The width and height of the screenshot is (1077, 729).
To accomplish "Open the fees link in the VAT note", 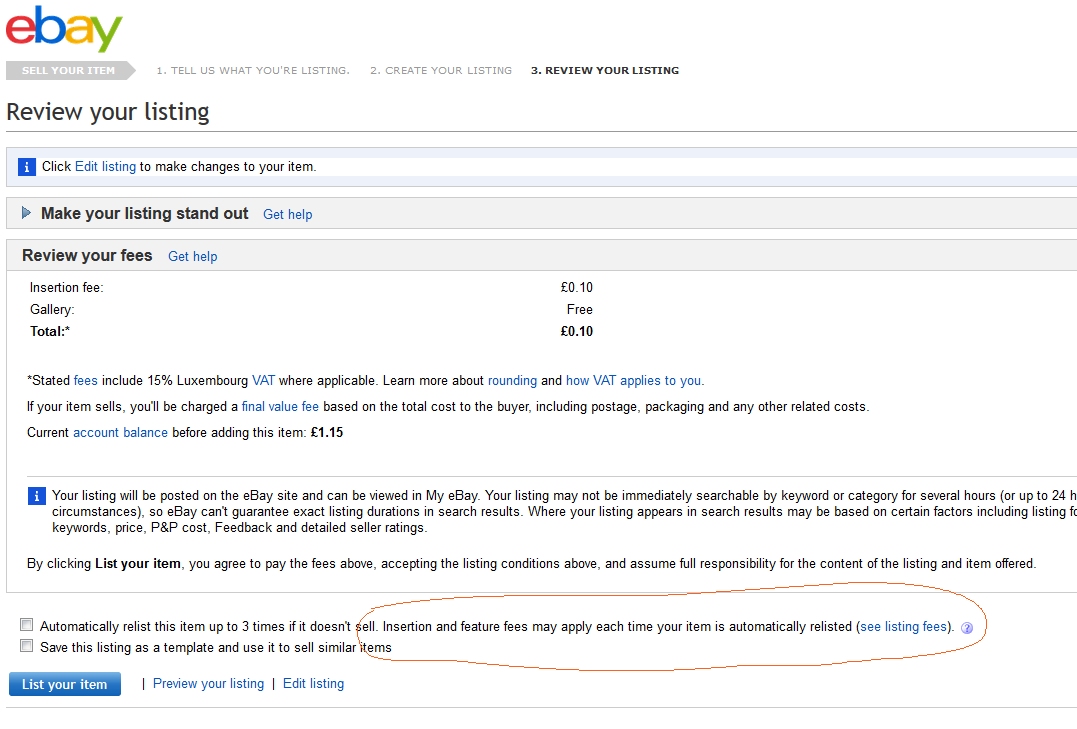I will 85,380.
